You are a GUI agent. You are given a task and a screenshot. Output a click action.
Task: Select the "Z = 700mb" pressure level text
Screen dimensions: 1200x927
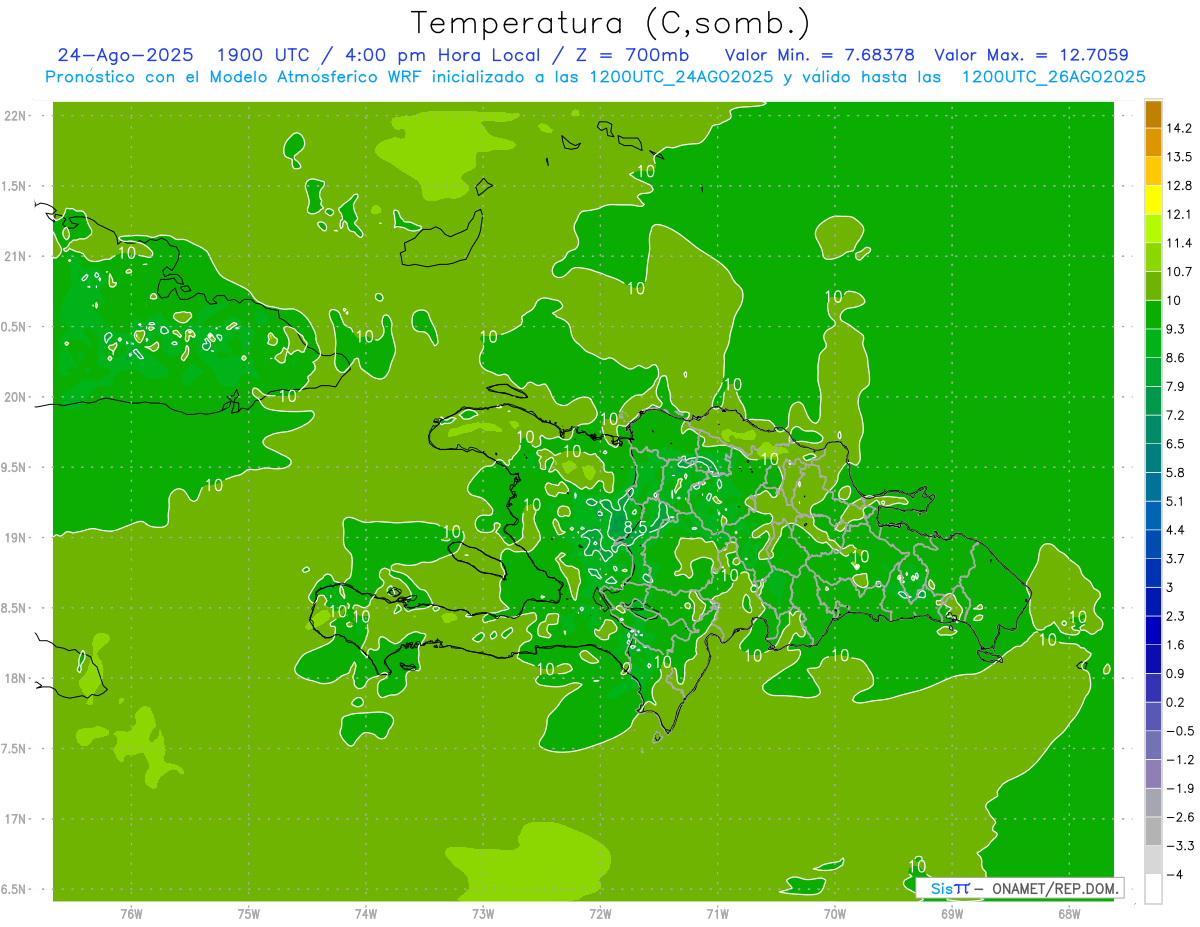pyautogui.click(x=631, y=55)
